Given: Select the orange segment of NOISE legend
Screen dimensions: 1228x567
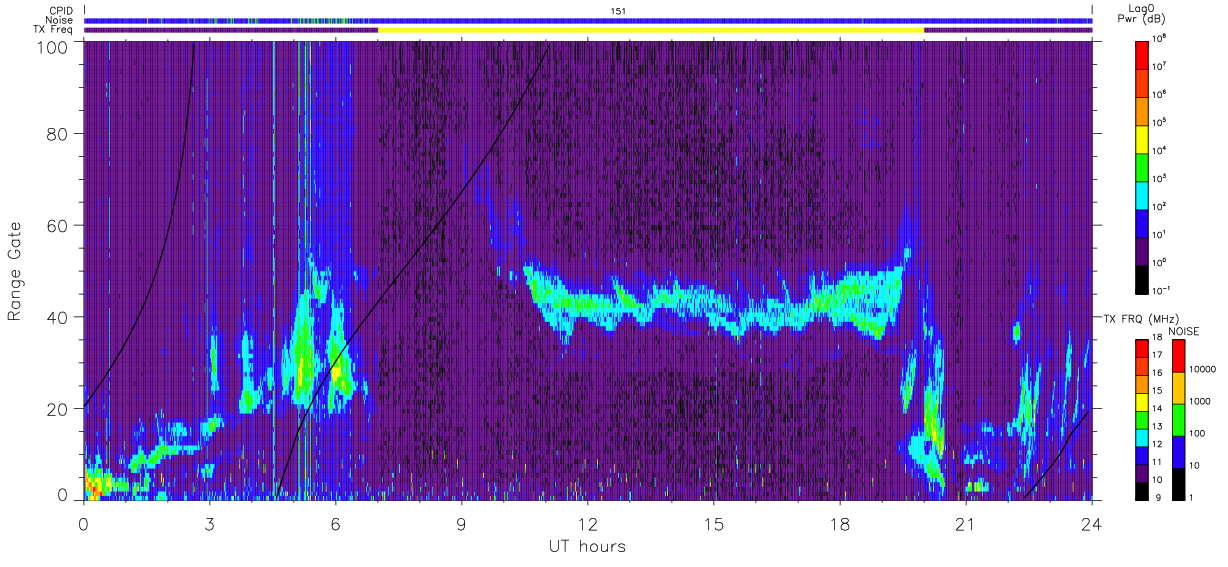Looking at the screenshot, I should (x=1177, y=387).
